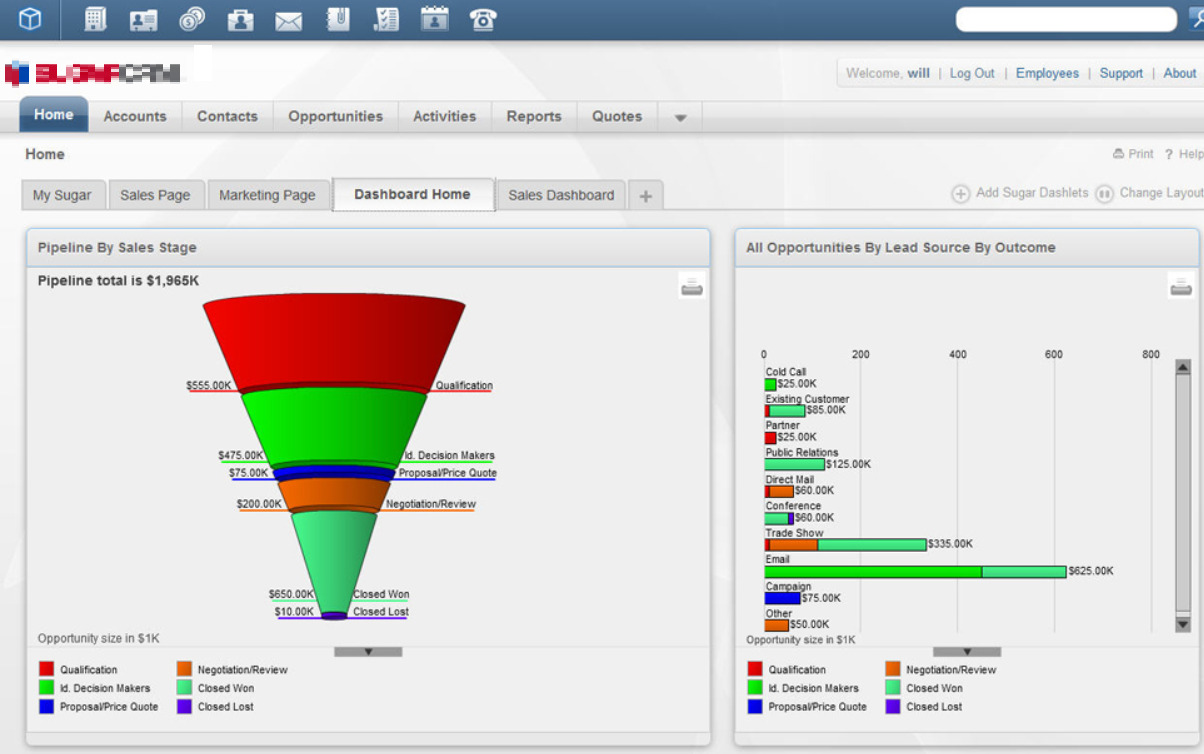The height and width of the screenshot is (754, 1204).
Task: Open the Employees link
Action: coord(1047,73)
